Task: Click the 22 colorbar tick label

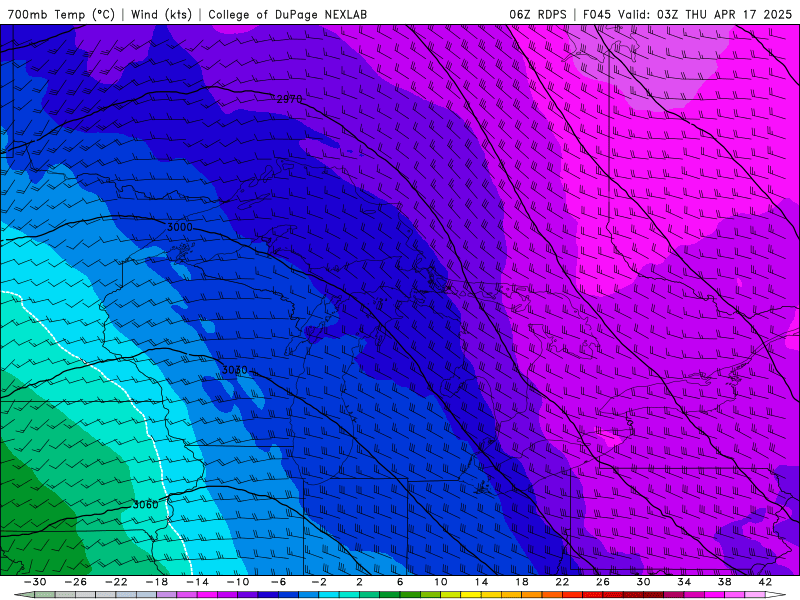Action: point(562,582)
